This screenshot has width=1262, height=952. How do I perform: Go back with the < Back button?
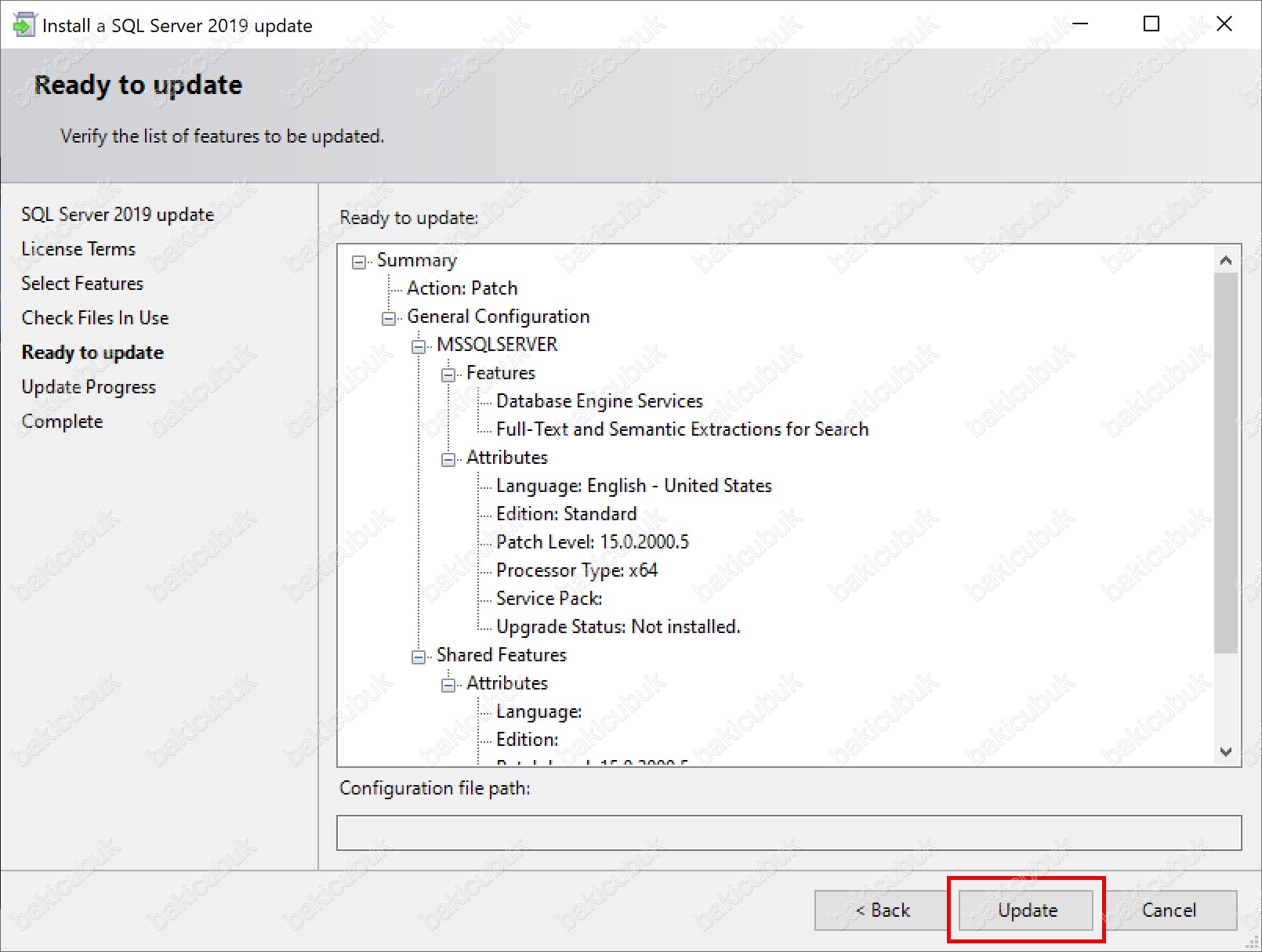click(883, 910)
